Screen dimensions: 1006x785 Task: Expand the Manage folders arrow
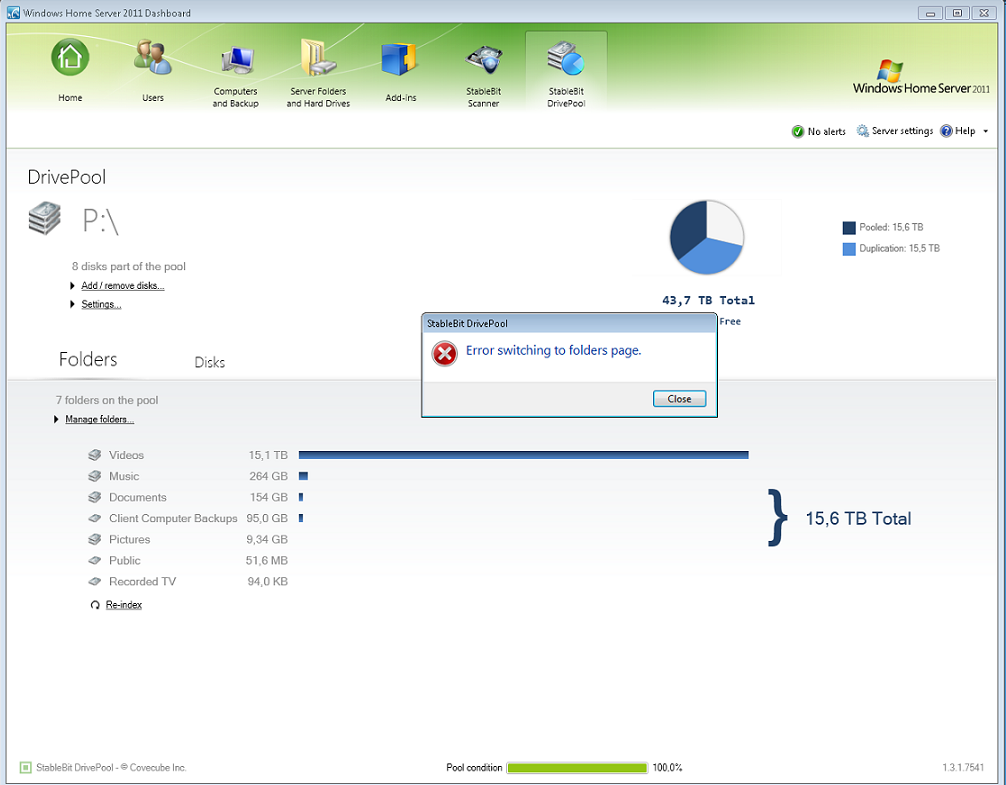click(x=56, y=419)
